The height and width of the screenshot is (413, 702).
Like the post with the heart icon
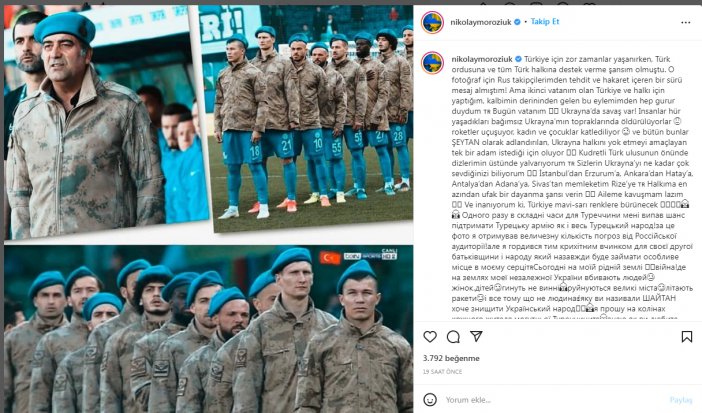[x=430, y=336]
